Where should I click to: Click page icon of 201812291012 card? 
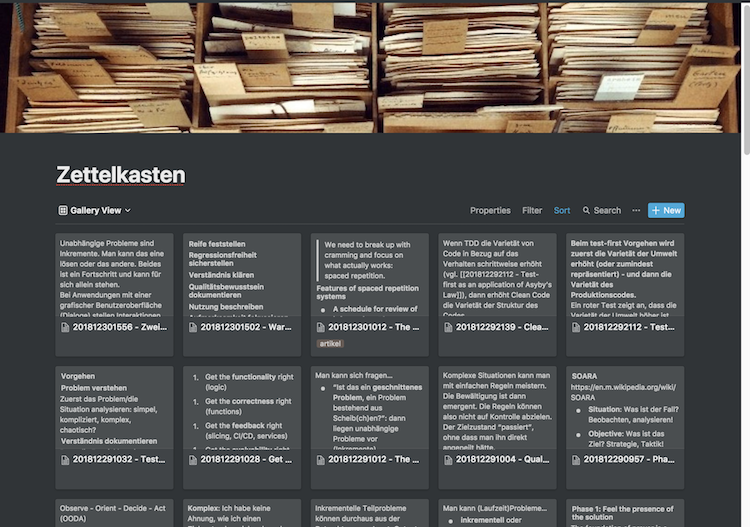[320, 460]
